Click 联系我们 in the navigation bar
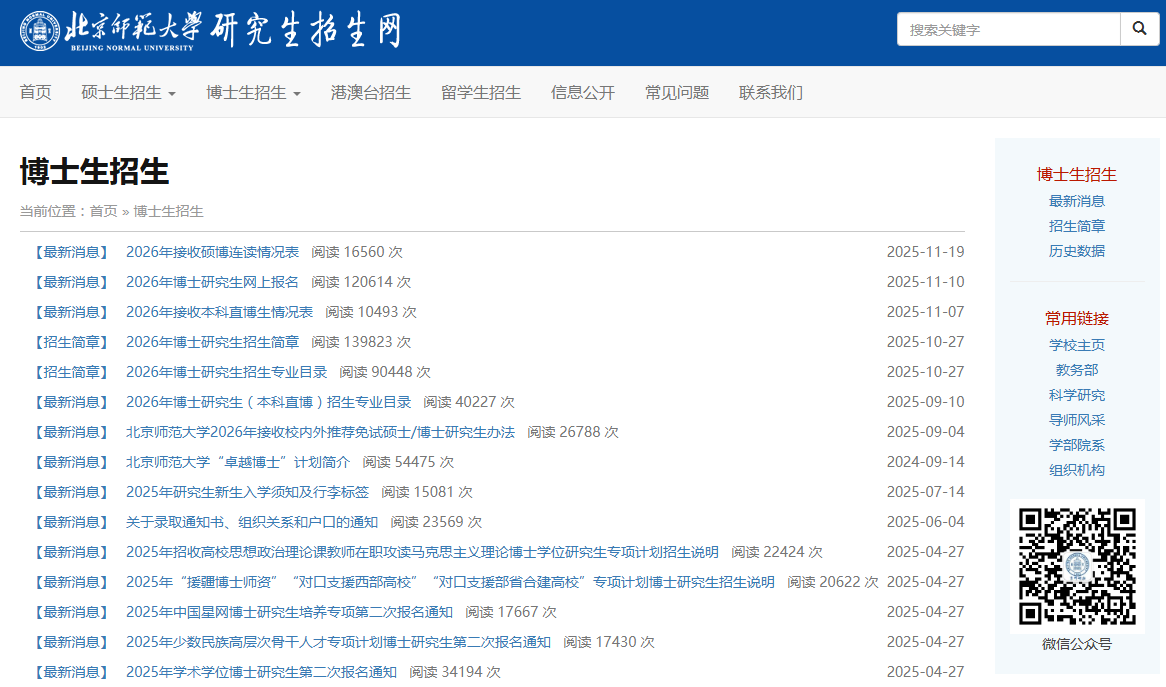This screenshot has height=687, width=1166. tap(771, 93)
